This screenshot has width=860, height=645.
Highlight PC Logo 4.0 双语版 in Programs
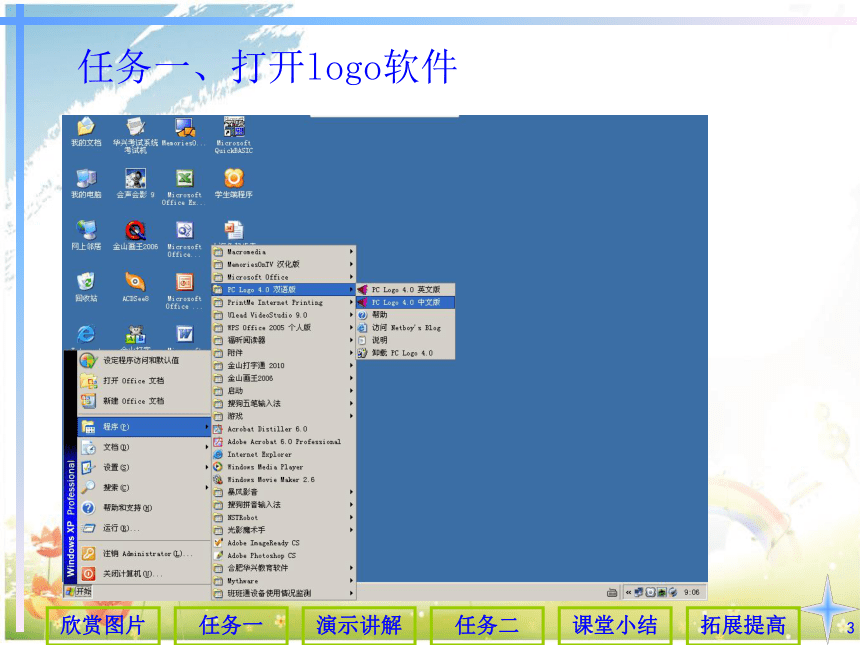pyautogui.click(x=284, y=290)
